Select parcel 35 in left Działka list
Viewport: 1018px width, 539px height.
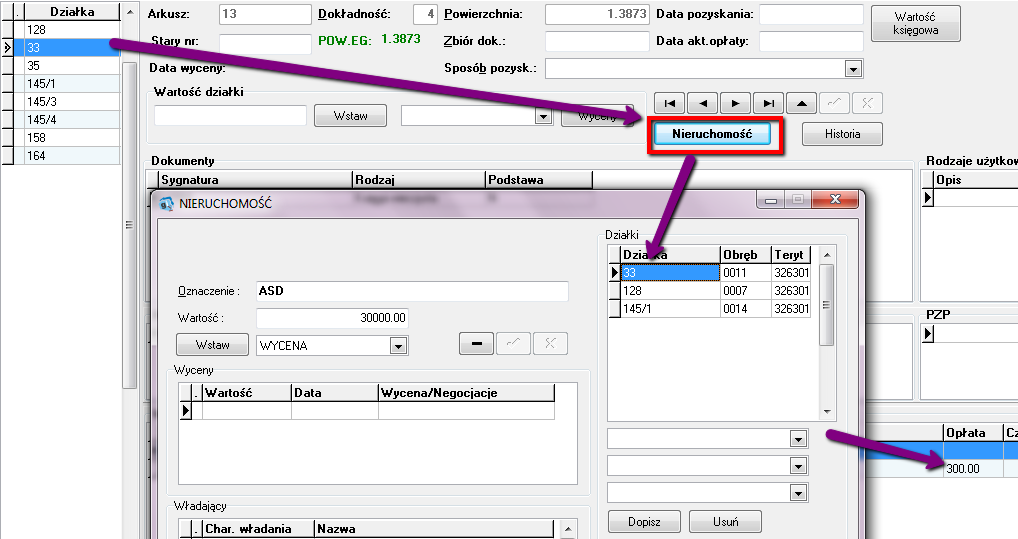[72, 66]
